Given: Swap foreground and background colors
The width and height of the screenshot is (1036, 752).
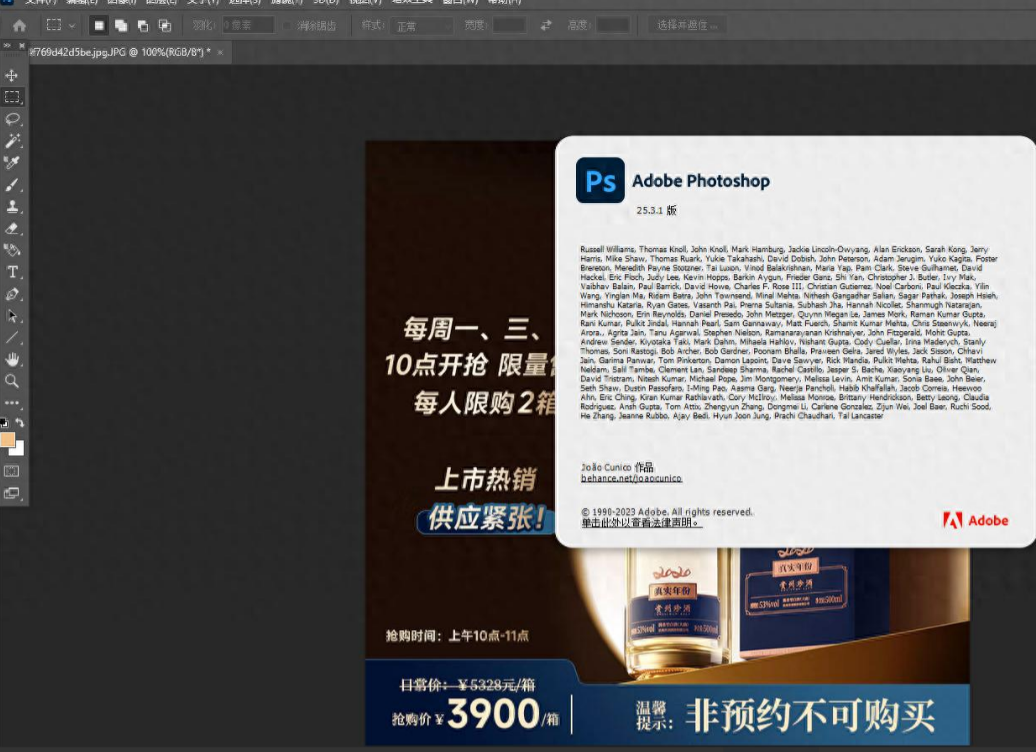Looking at the screenshot, I should coord(20,422).
